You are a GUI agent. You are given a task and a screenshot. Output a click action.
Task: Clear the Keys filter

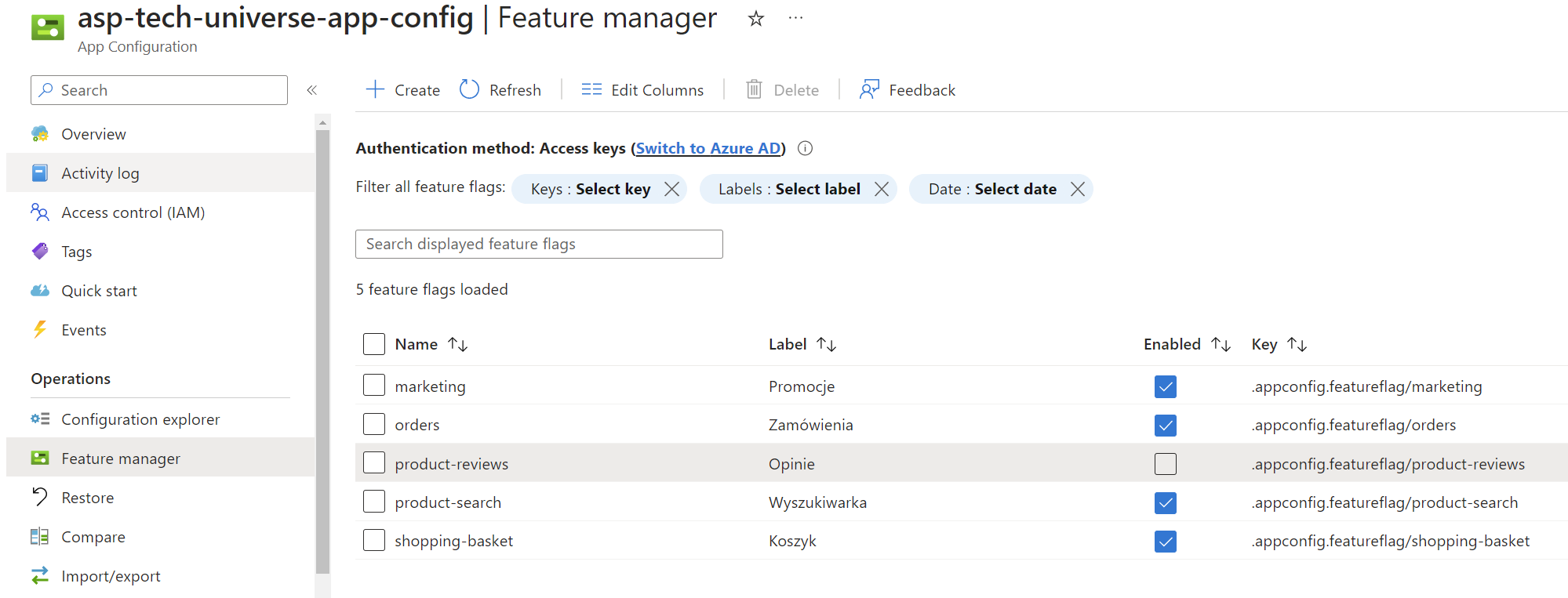[x=671, y=189]
